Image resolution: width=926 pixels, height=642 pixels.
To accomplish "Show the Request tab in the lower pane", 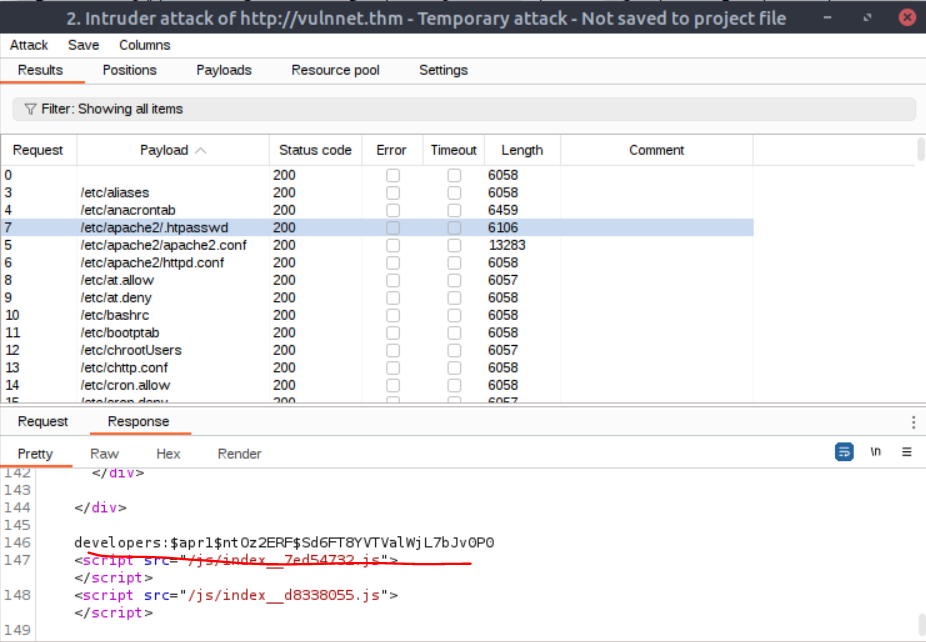I will [x=43, y=422].
